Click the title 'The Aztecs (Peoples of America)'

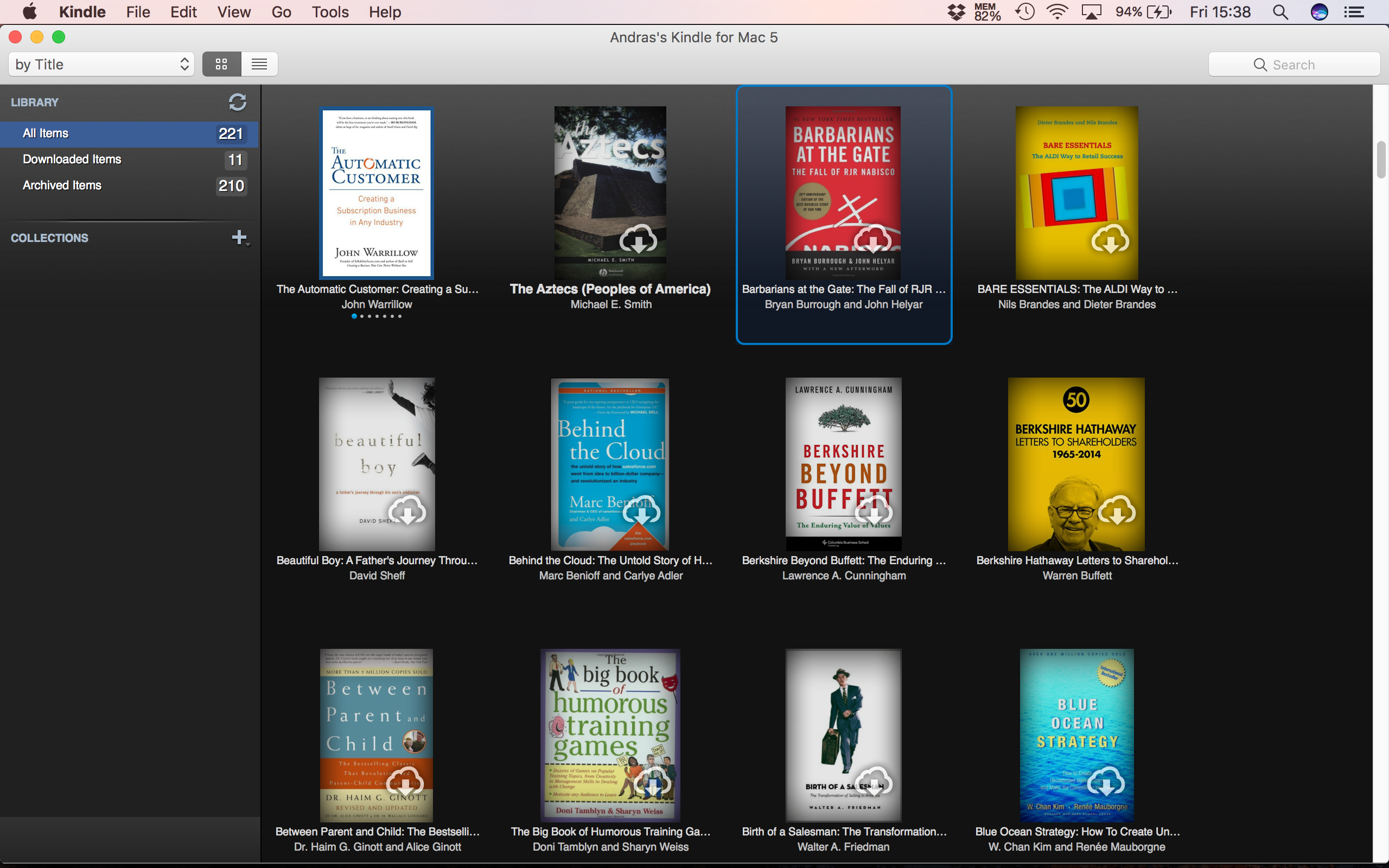pyautogui.click(x=610, y=289)
